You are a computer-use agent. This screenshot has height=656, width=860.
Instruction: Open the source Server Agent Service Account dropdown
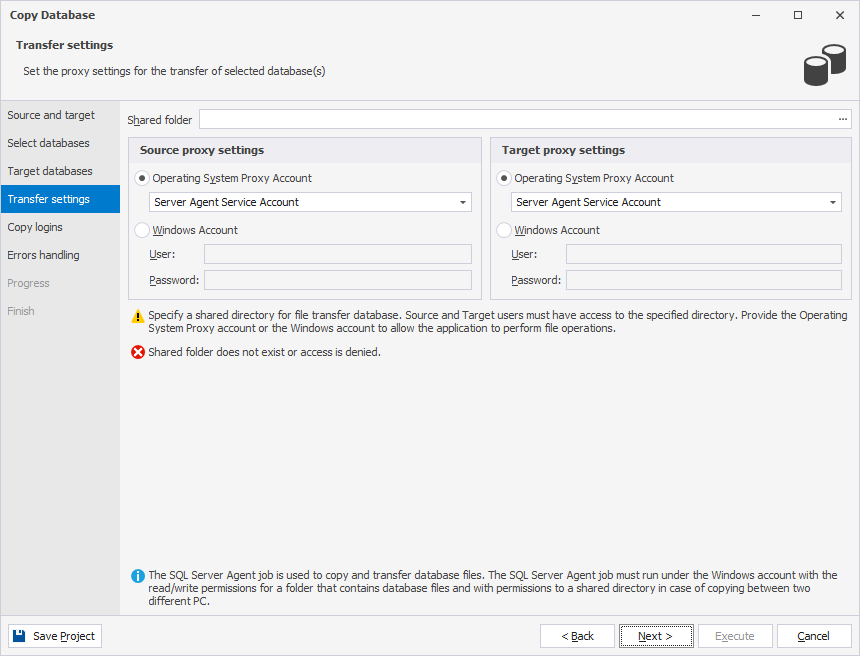tap(463, 202)
